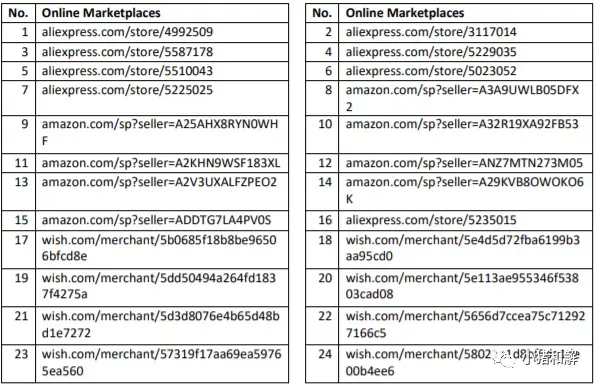Select aliexpress.com/store/5587178 row text
This screenshot has height=384, width=596.
point(127,52)
